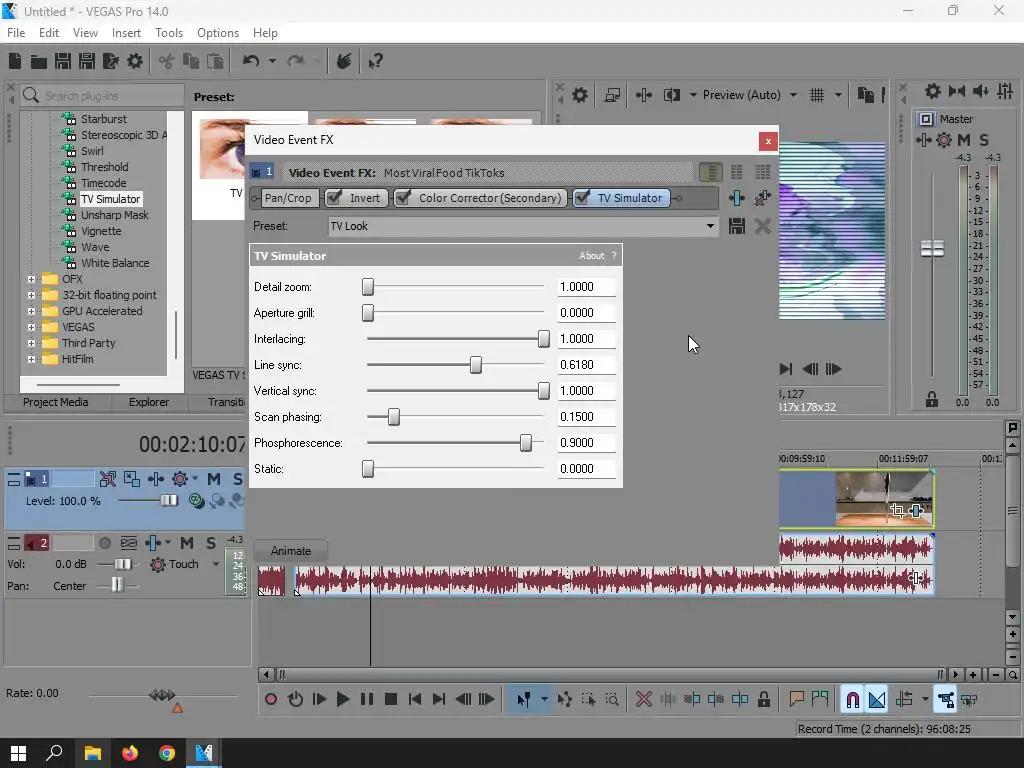Delete the preset with the X icon
Viewport: 1024px width, 768px height.
click(x=762, y=227)
